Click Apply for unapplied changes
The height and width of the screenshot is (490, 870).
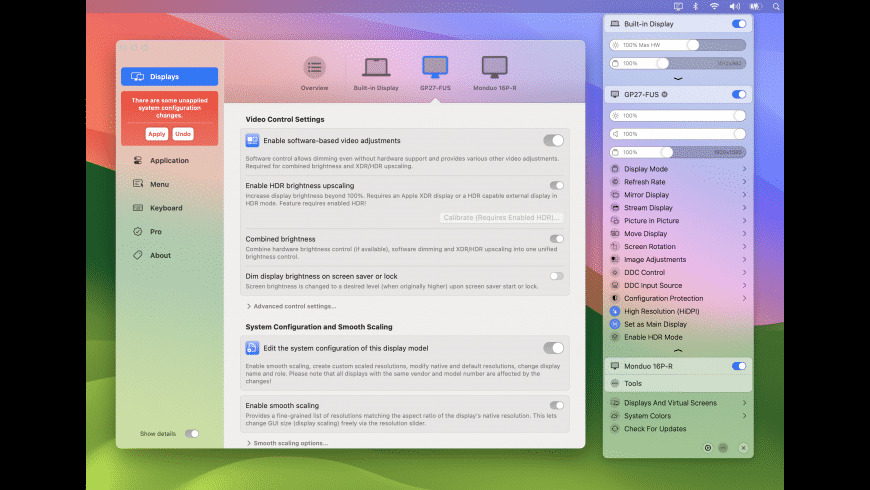[156, 134]
